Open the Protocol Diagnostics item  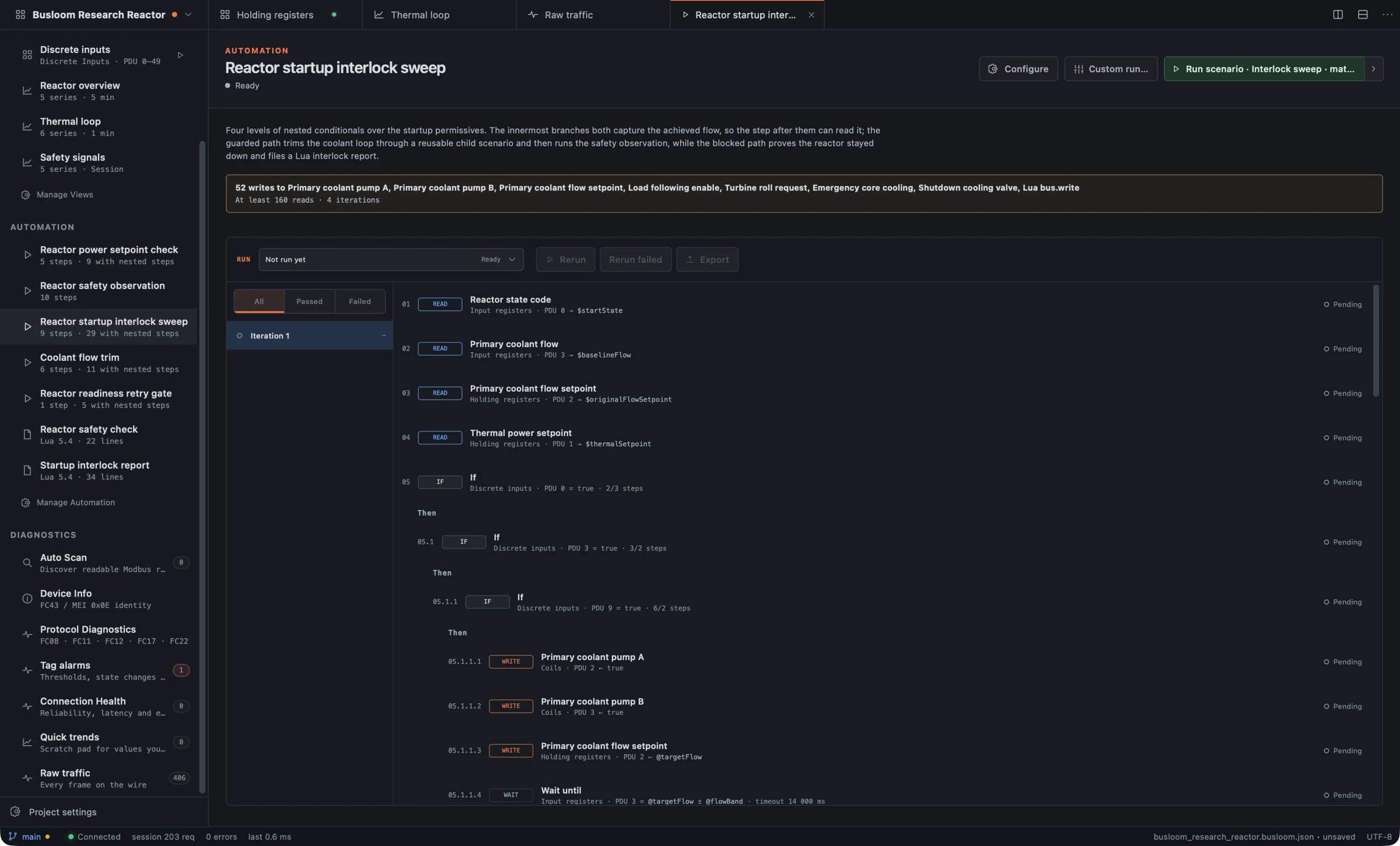(x=99, y=635)
